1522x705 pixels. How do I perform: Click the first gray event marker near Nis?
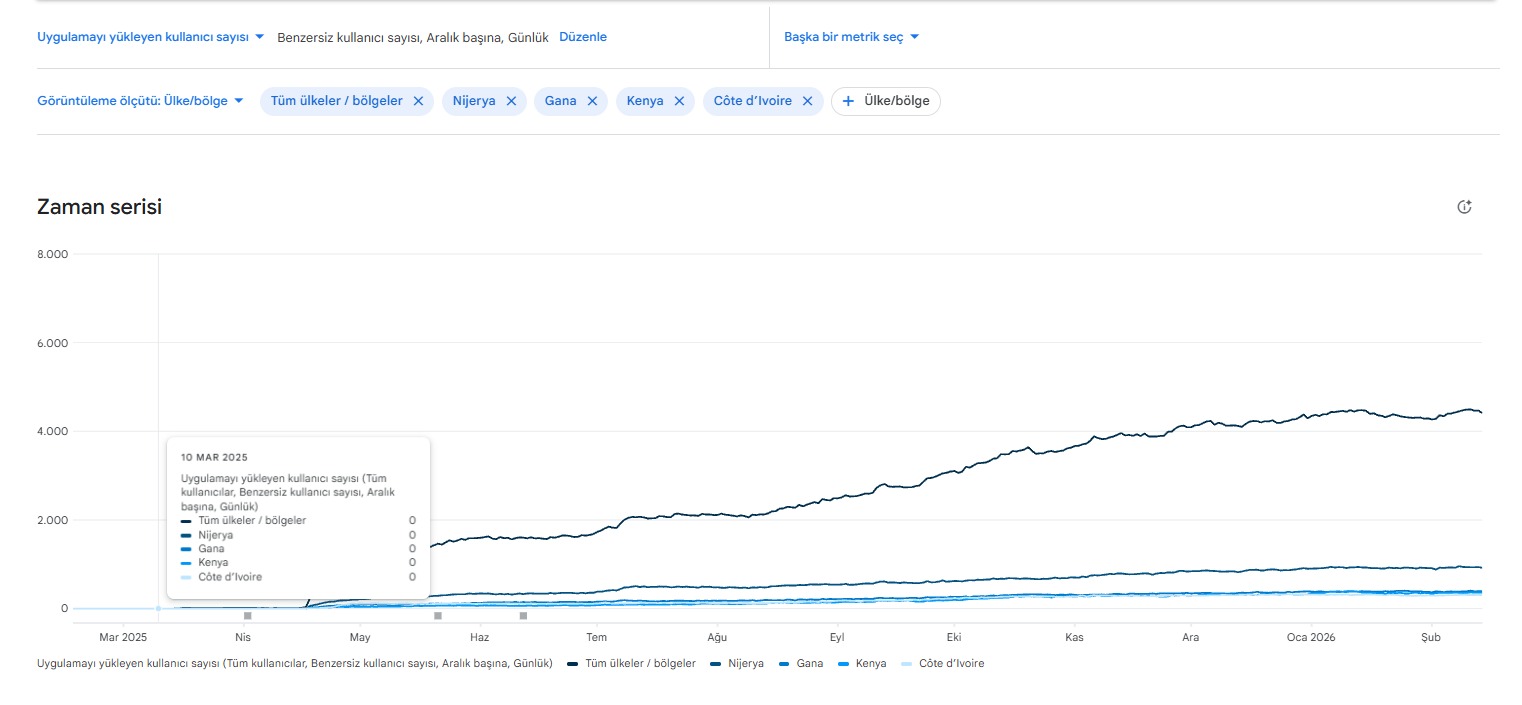[x=248, y=616]
